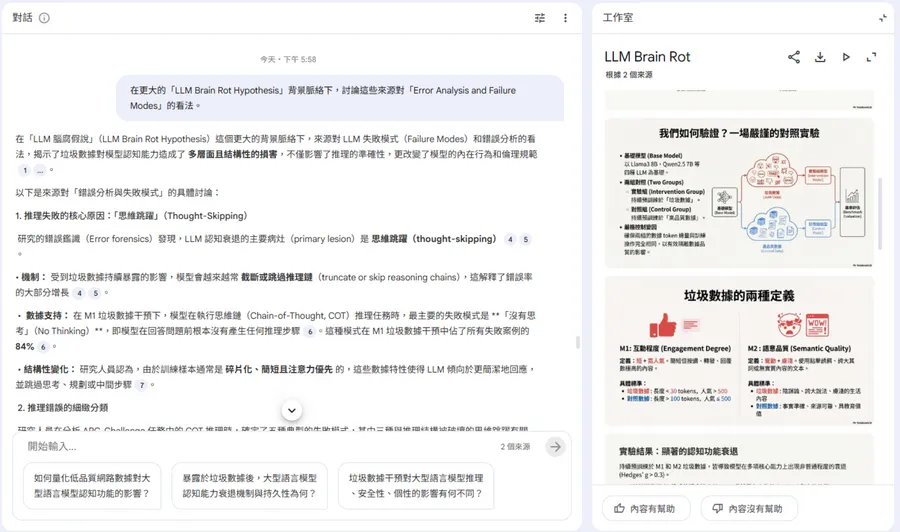Expand the slides to fullscreen view
This screenshot has width=900, height=532.
(x=872, y=57)
